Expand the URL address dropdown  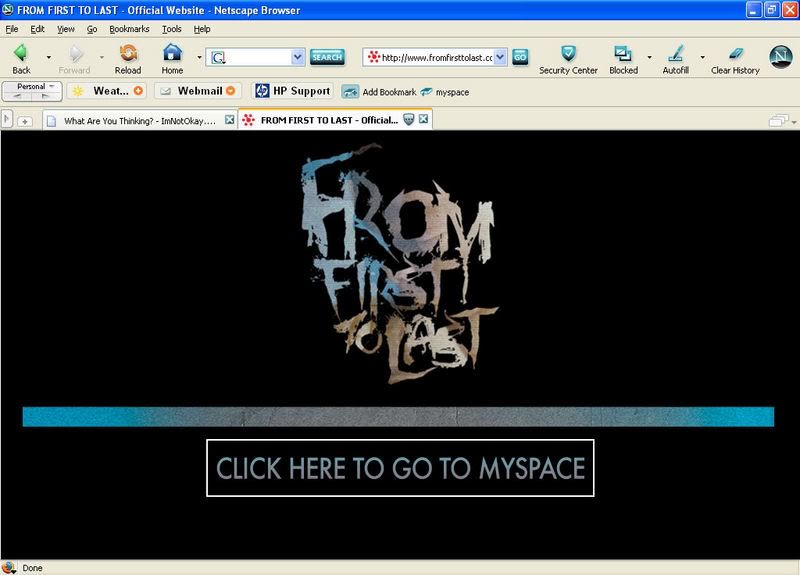coord(501,57)
